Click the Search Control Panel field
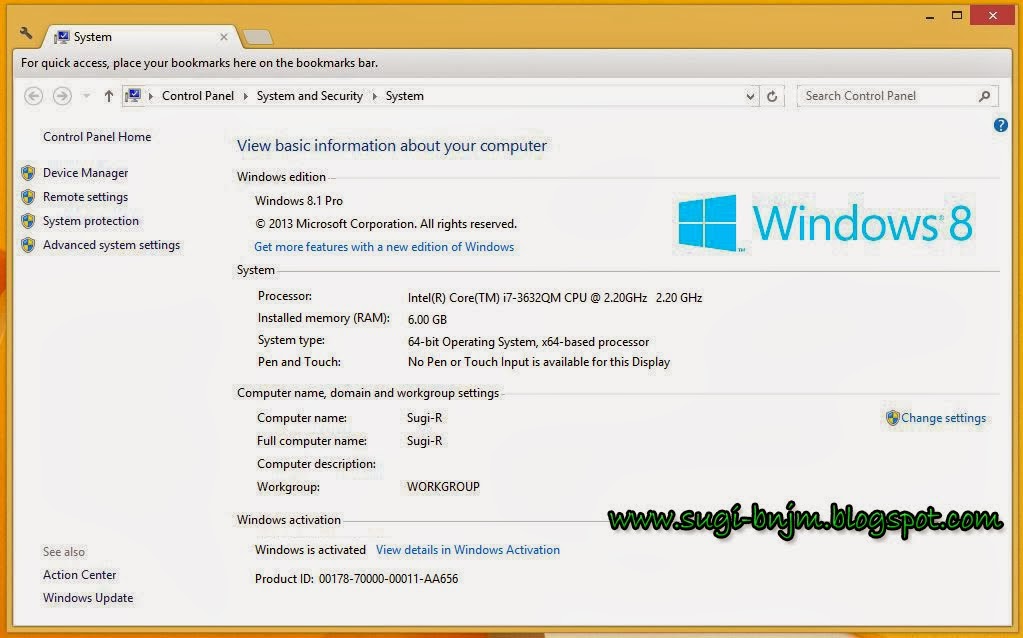Screen dimensions: 1023x638 coord(897,96)
